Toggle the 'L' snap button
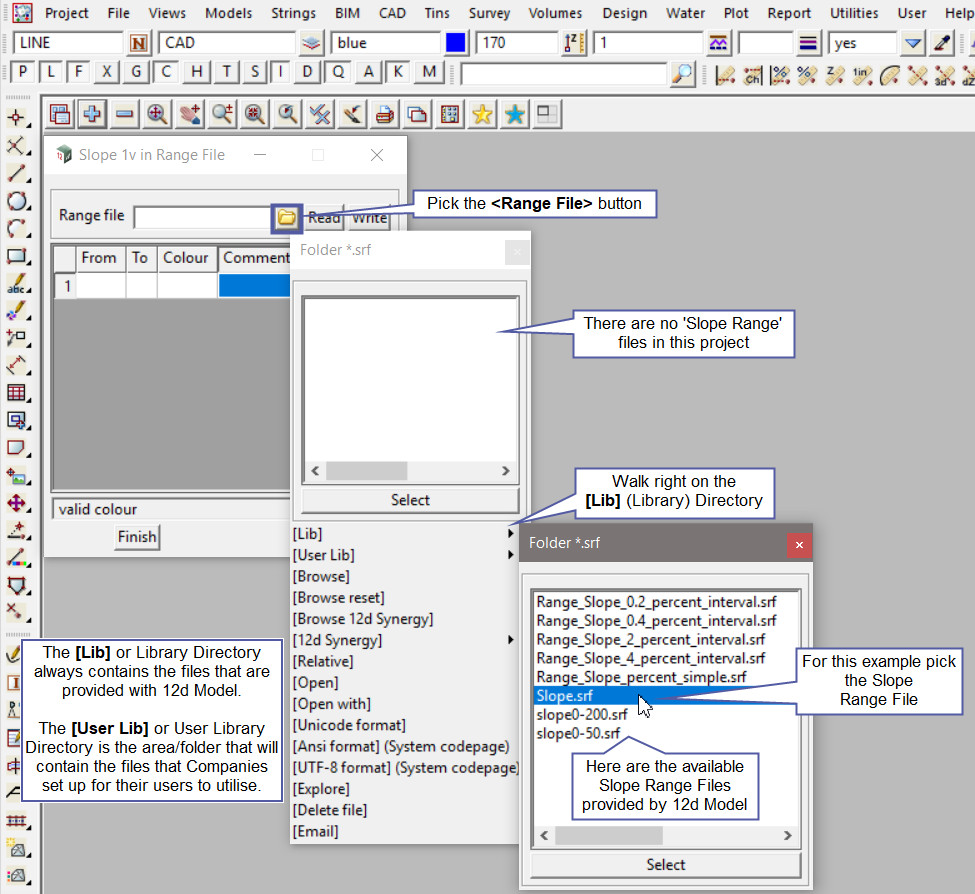Screen dimensions: 975x894 tap(51, 73)
